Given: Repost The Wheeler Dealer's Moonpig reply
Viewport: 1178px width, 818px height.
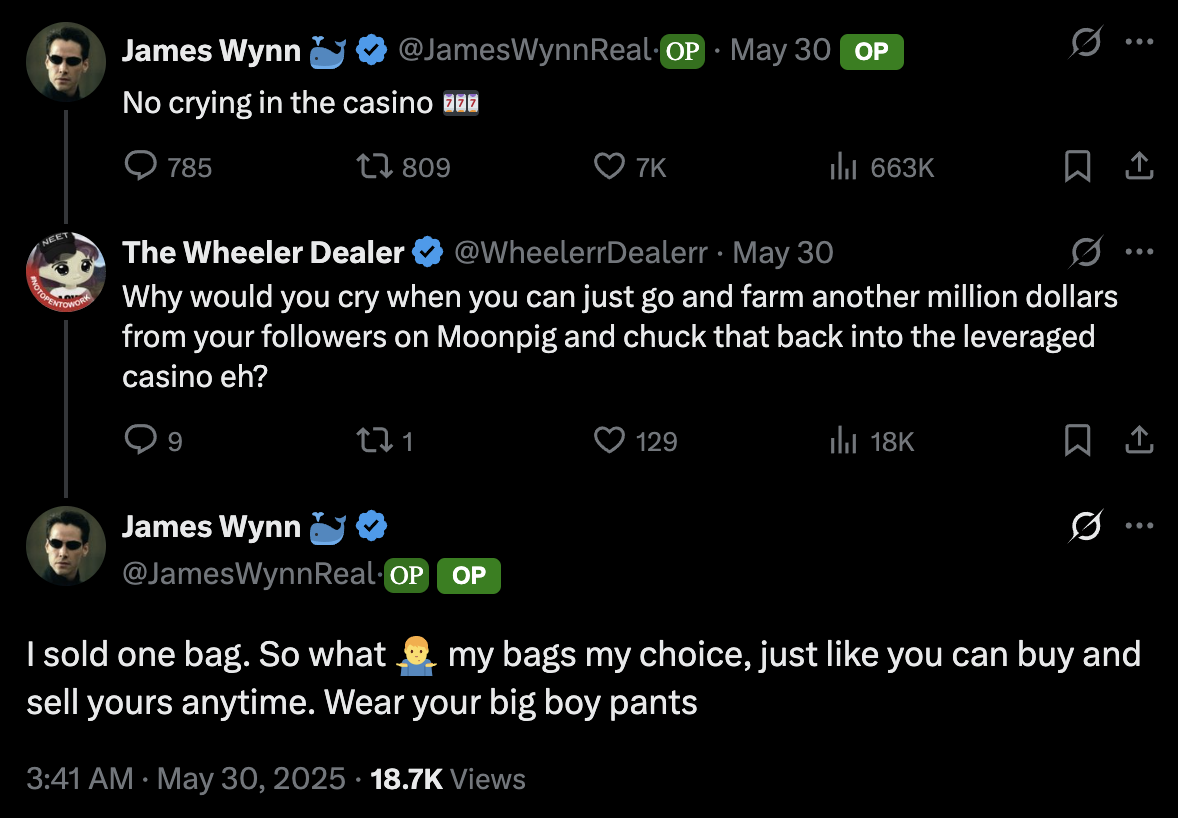Looking at the screenshot, I should (x=374, y=441).
